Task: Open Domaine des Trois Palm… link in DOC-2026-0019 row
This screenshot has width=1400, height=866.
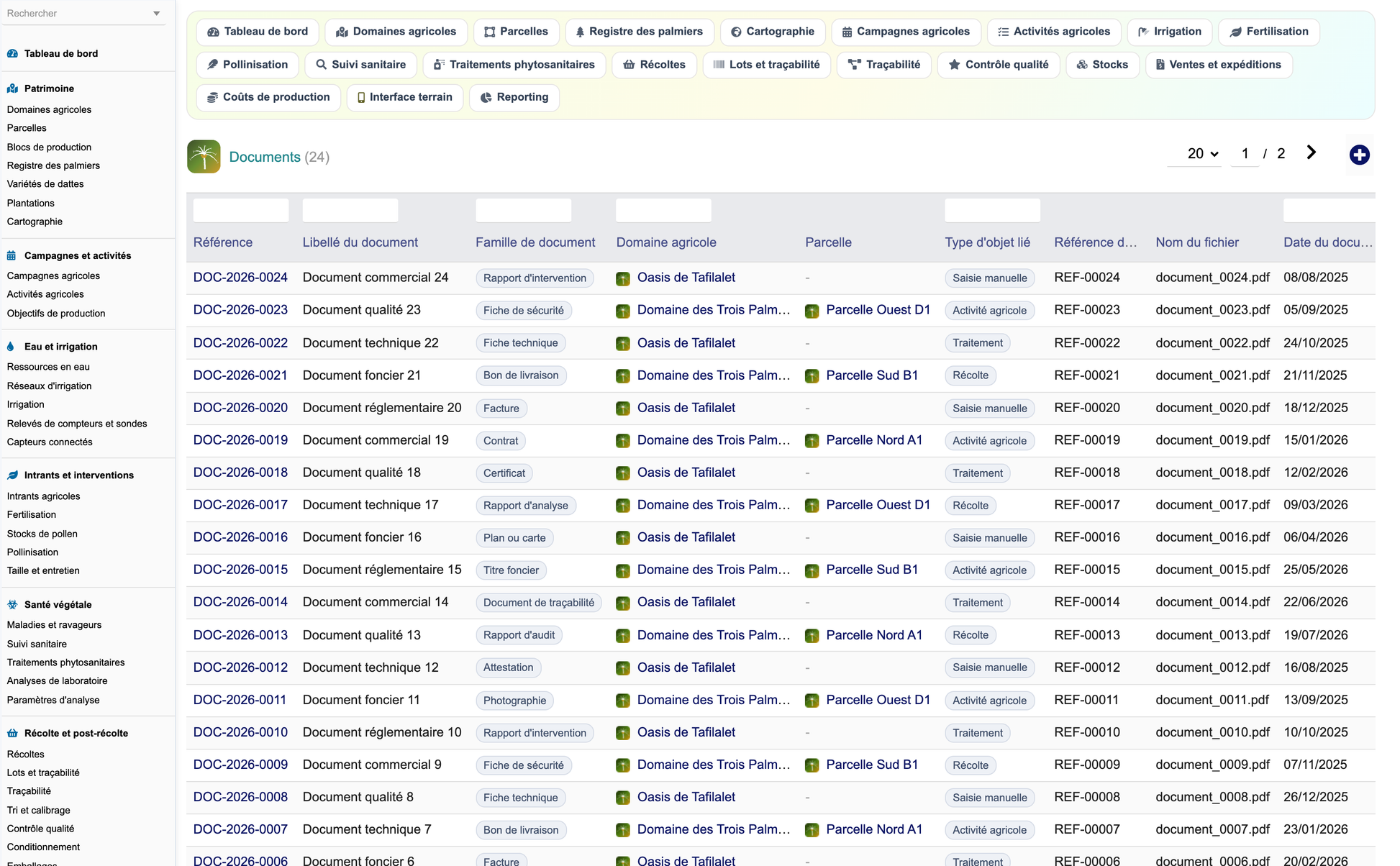Action: tap(714, 440)
